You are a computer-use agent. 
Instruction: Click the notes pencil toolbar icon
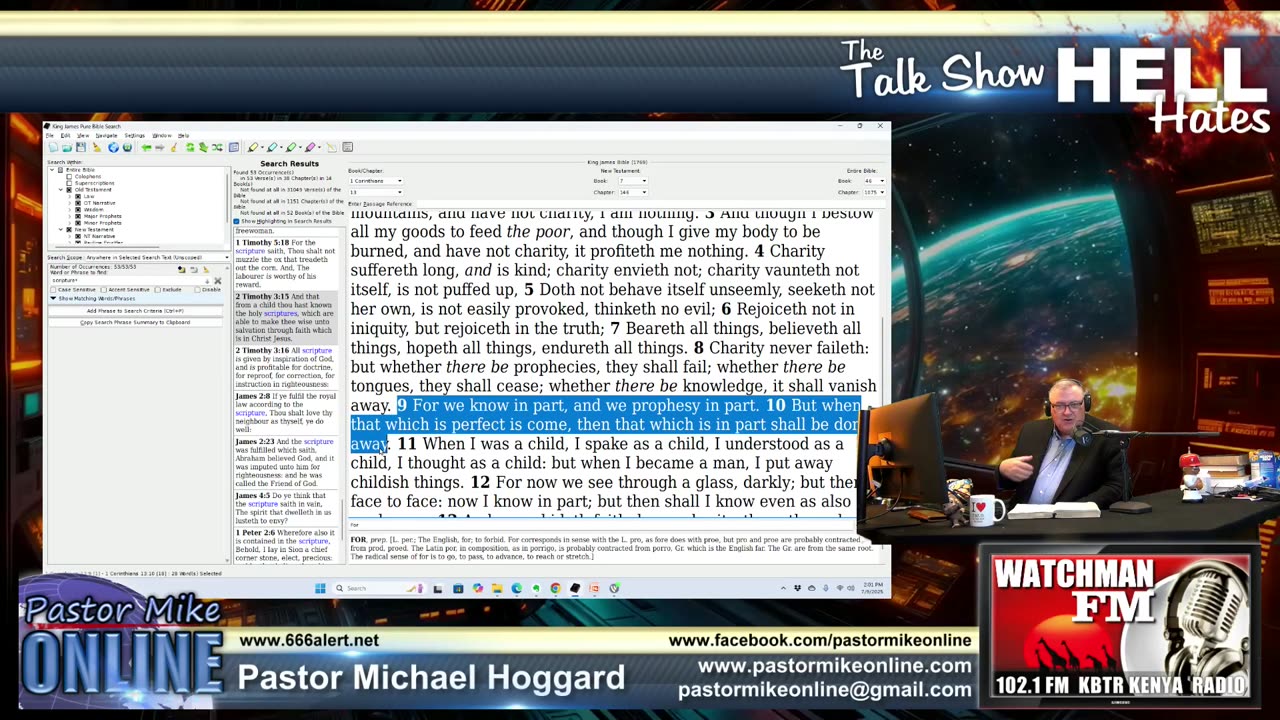(331, 147)
